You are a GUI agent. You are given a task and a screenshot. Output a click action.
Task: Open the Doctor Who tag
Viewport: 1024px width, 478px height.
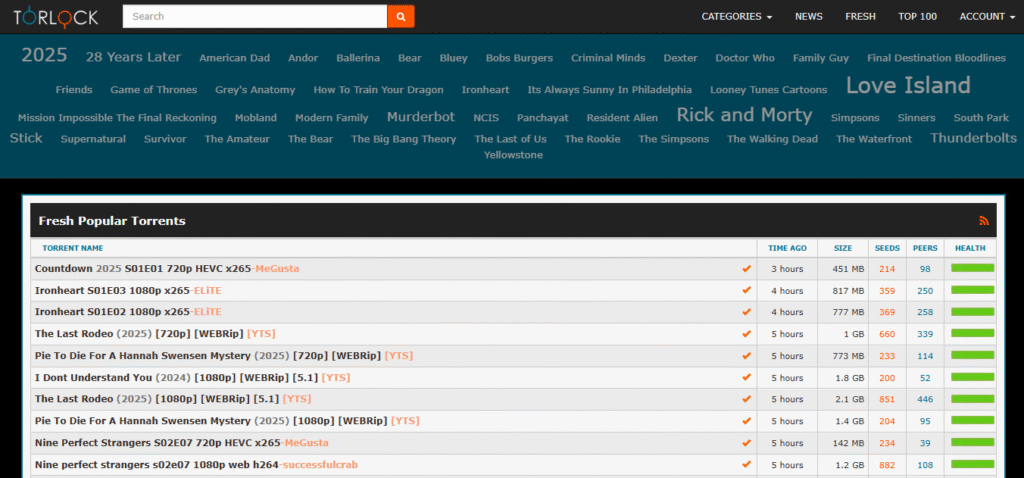point(745,58)
